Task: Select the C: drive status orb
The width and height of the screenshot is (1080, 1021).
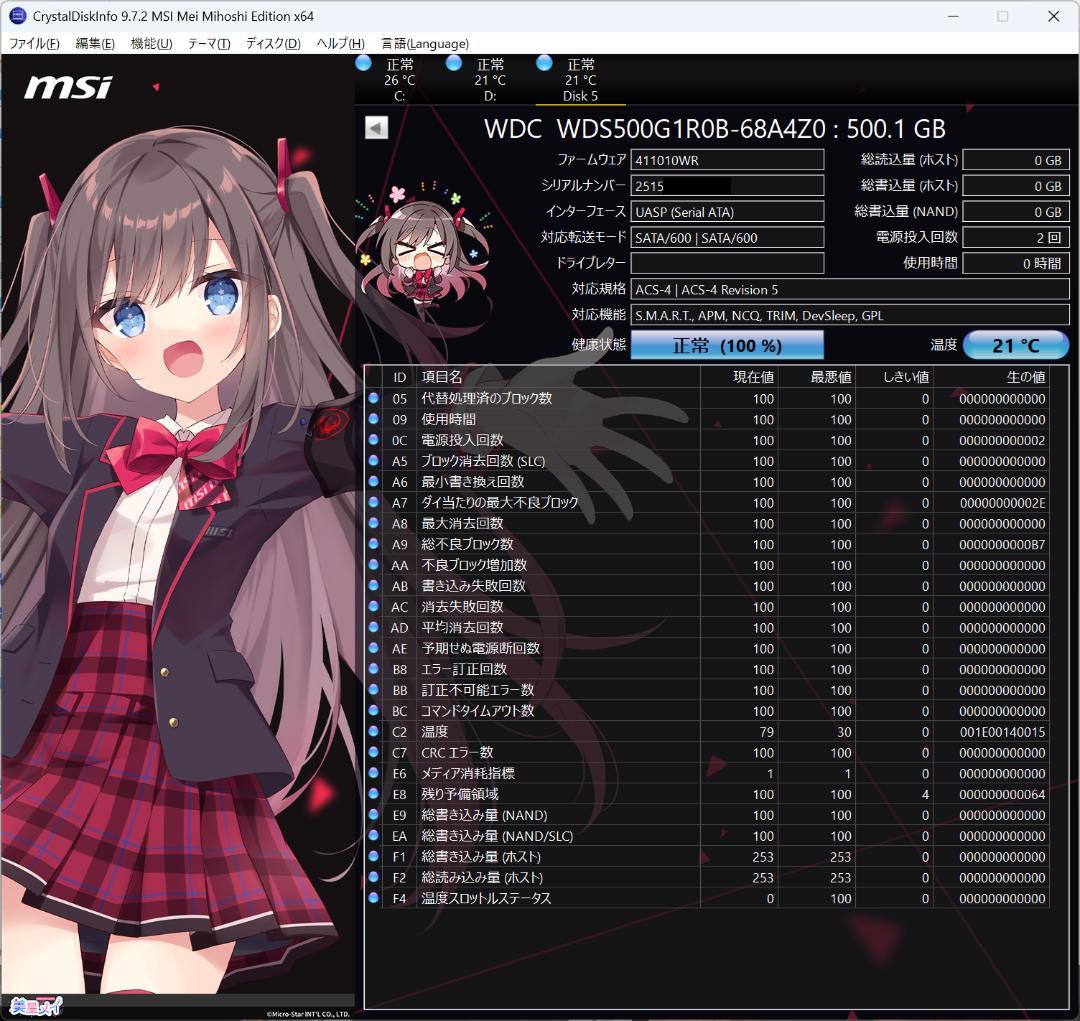Action: tap(363, 64)
